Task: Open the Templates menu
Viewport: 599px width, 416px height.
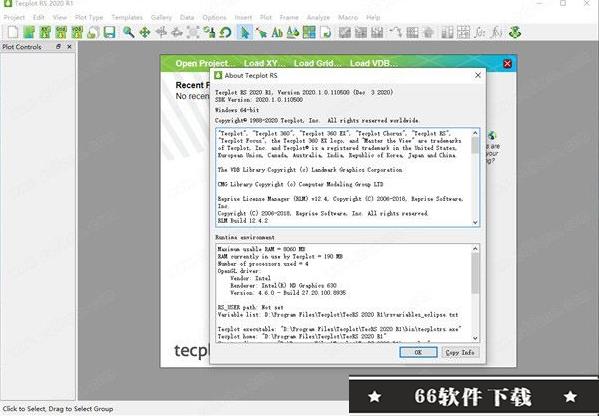Action: click(127, 17)
